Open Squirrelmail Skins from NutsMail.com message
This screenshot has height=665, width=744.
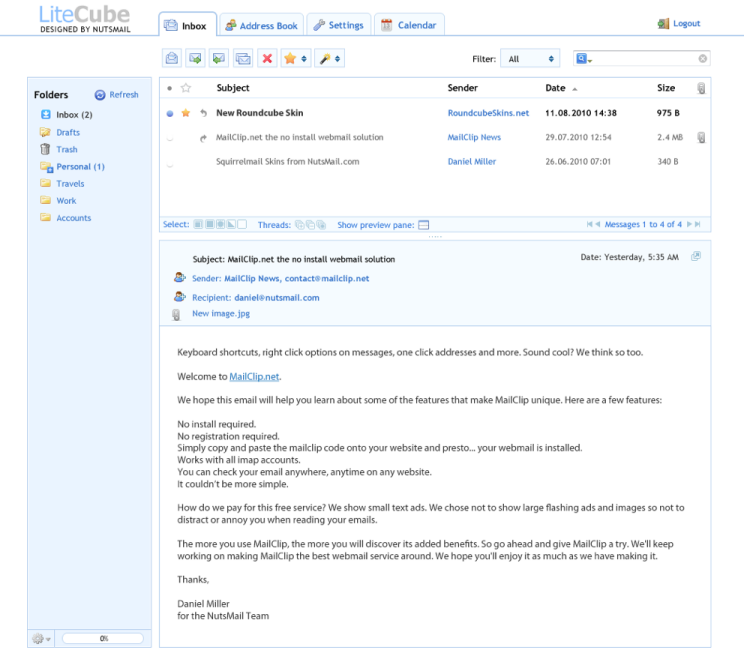[x=288, y=161]
